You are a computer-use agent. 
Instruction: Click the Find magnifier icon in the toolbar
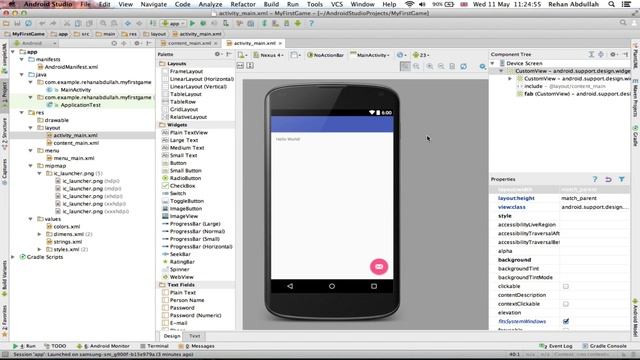pyautogui.click(x=103, y=23)
